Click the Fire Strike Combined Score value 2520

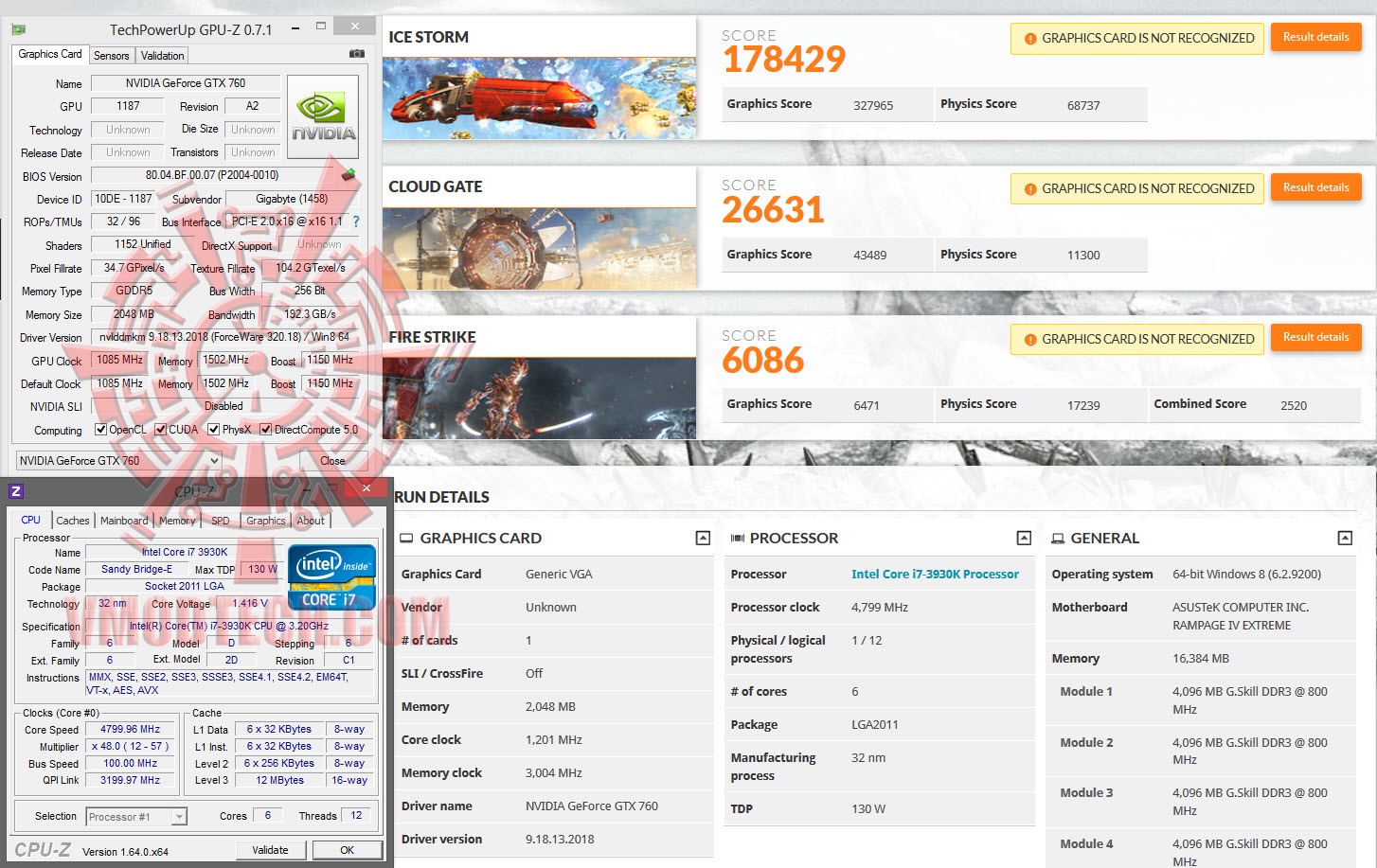coord(1294,406)
